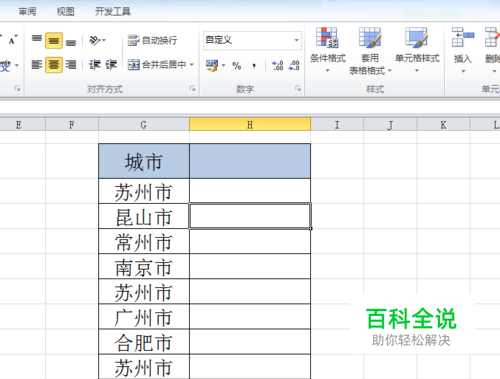The width and height of the screenshot is (500, 379).
Task: Open the 开发工具 tab
Action: click(113, 12)
